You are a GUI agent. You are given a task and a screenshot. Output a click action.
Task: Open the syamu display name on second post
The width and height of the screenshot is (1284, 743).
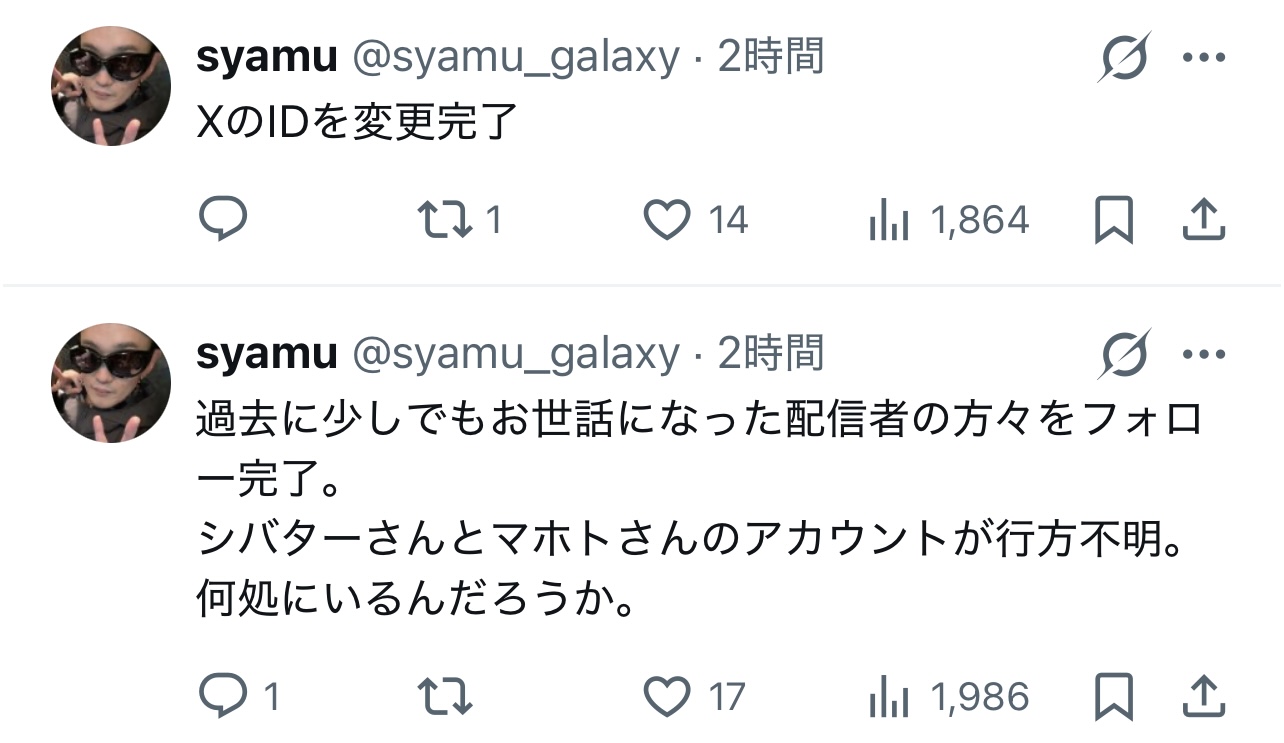pyautogui.click(x=266, y=354)
